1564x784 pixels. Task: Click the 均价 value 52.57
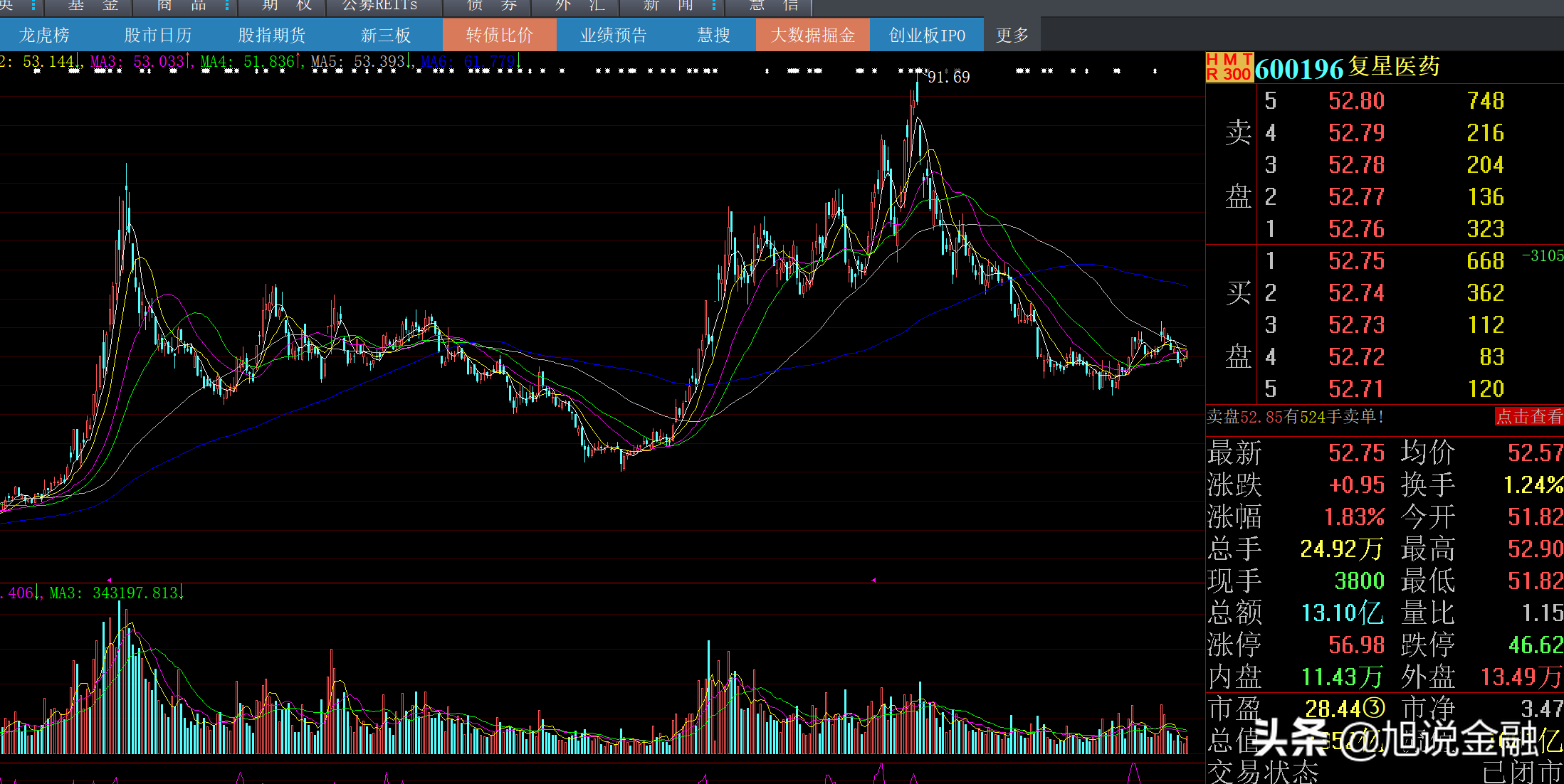[1536, 453]
